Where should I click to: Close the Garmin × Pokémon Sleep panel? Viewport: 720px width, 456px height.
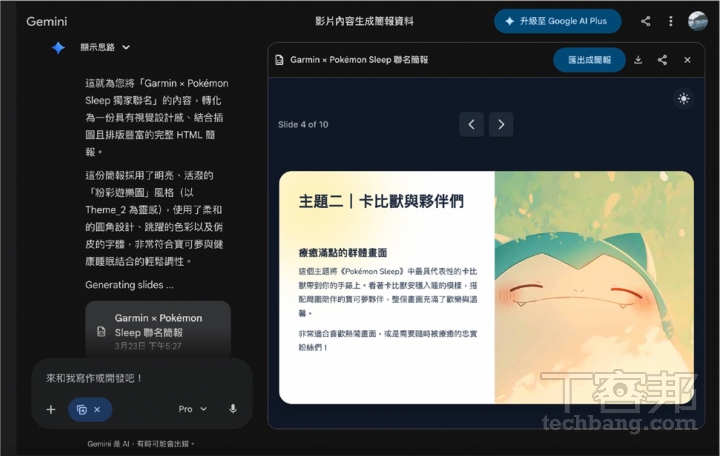pyautogui.click(x=687, y=60)
